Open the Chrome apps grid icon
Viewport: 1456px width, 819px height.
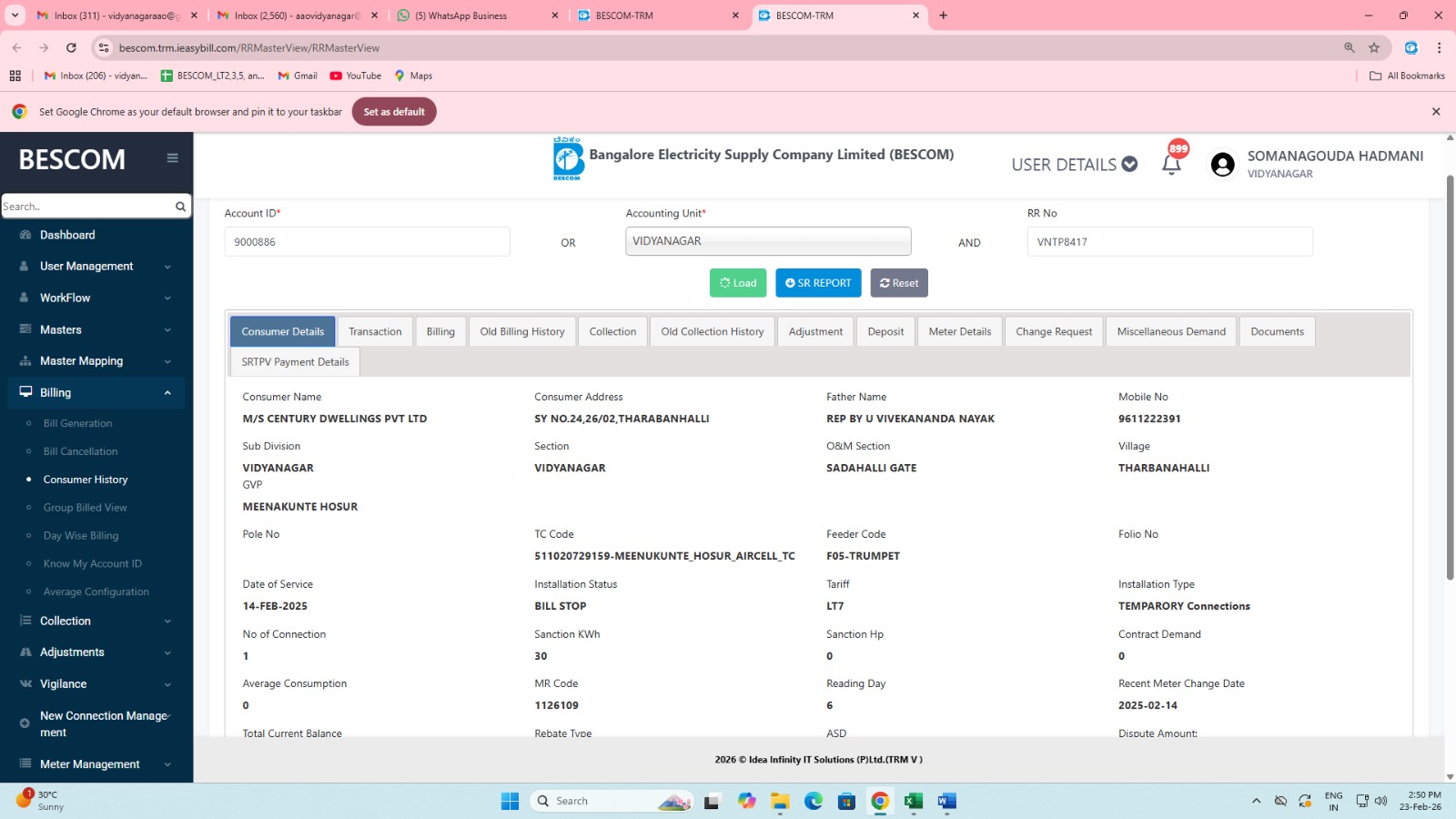click(x=15, y=76)
